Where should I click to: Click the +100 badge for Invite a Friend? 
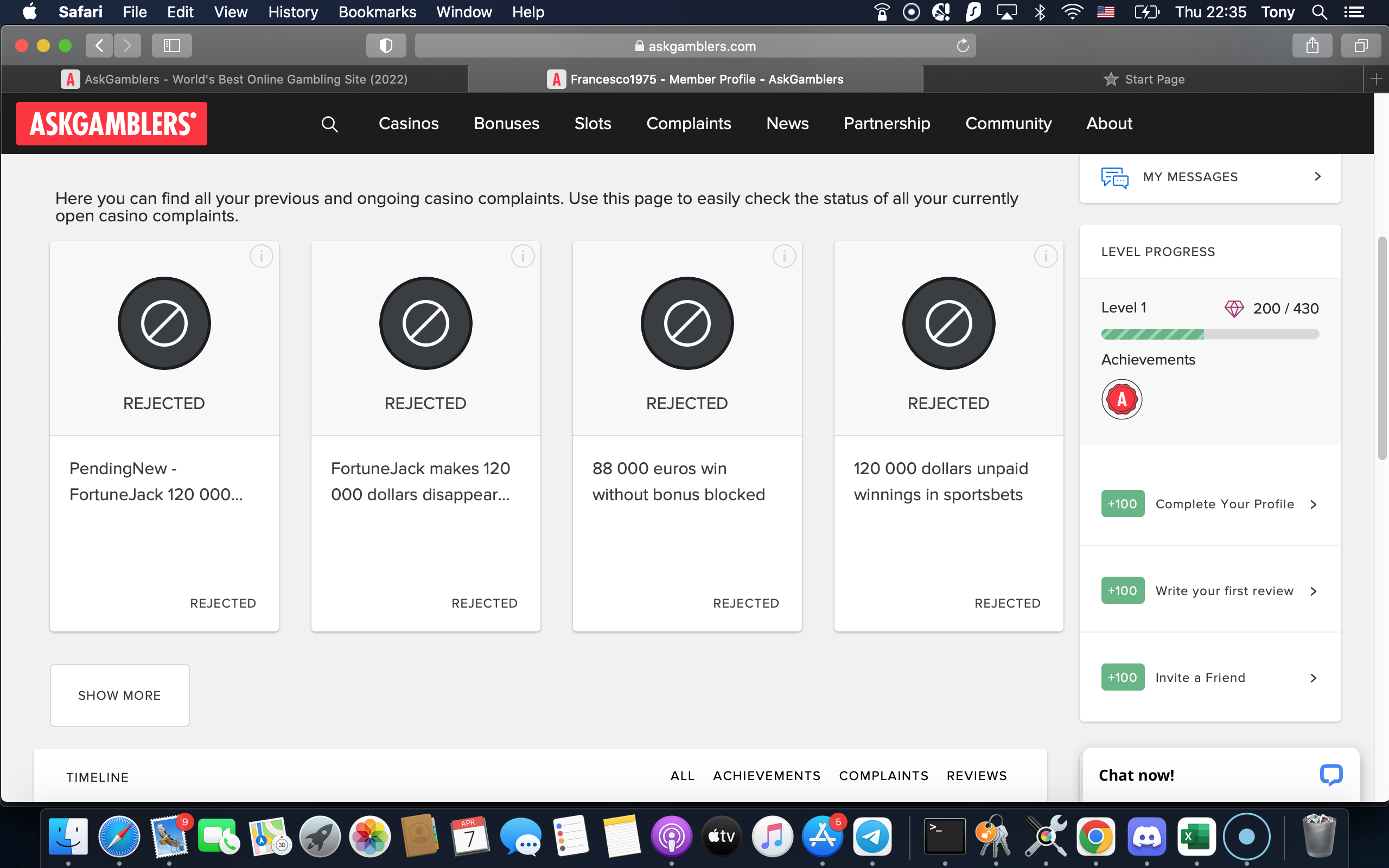click(1123, 678)
